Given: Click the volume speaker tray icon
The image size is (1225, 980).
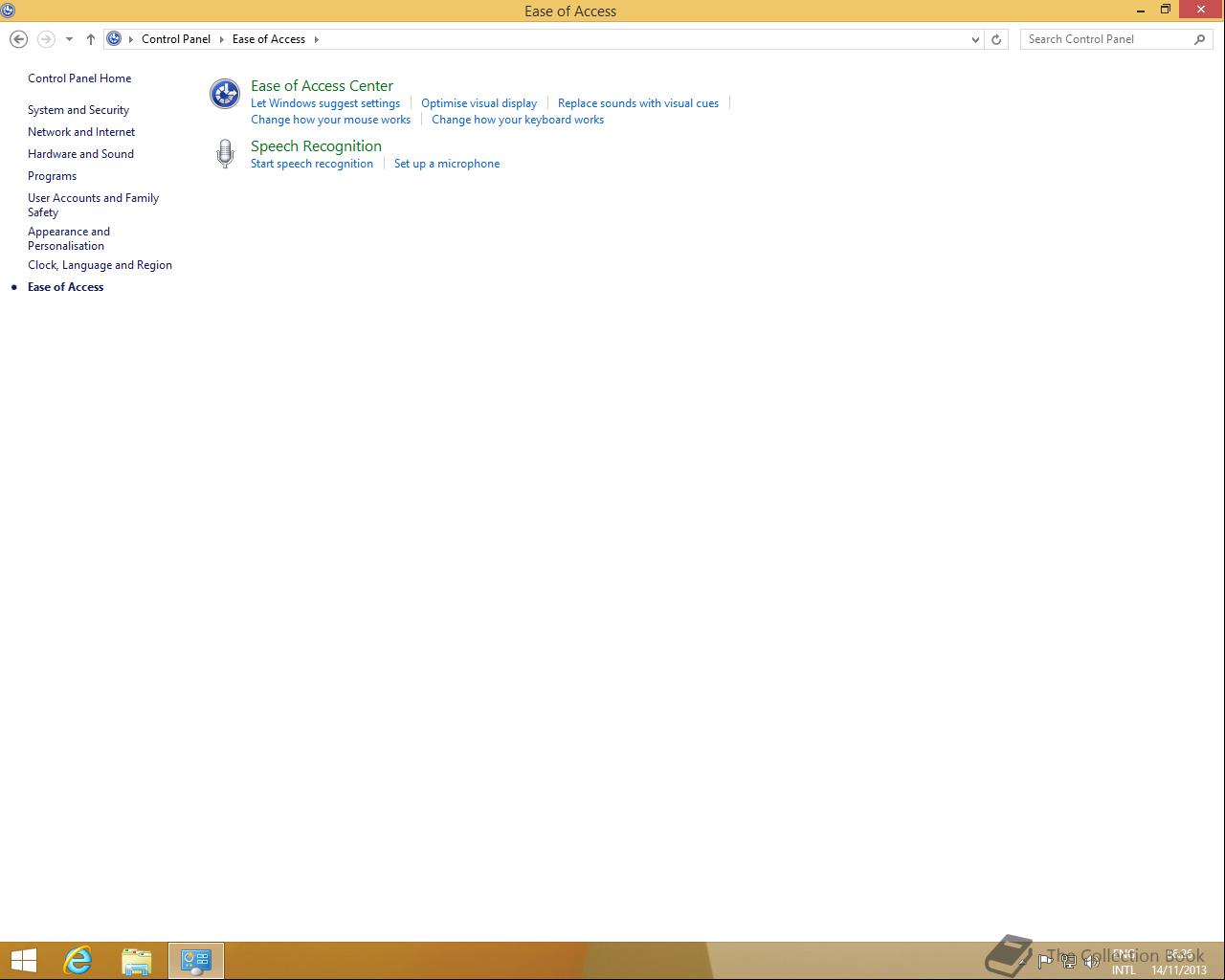Looking at the screenshot, I should click(1091, 962).
